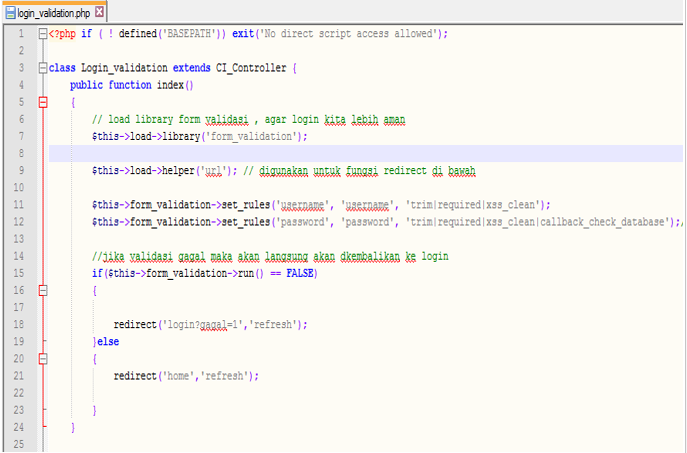
Task: Click the '<?php' opening tag
Action: (62, 34)
